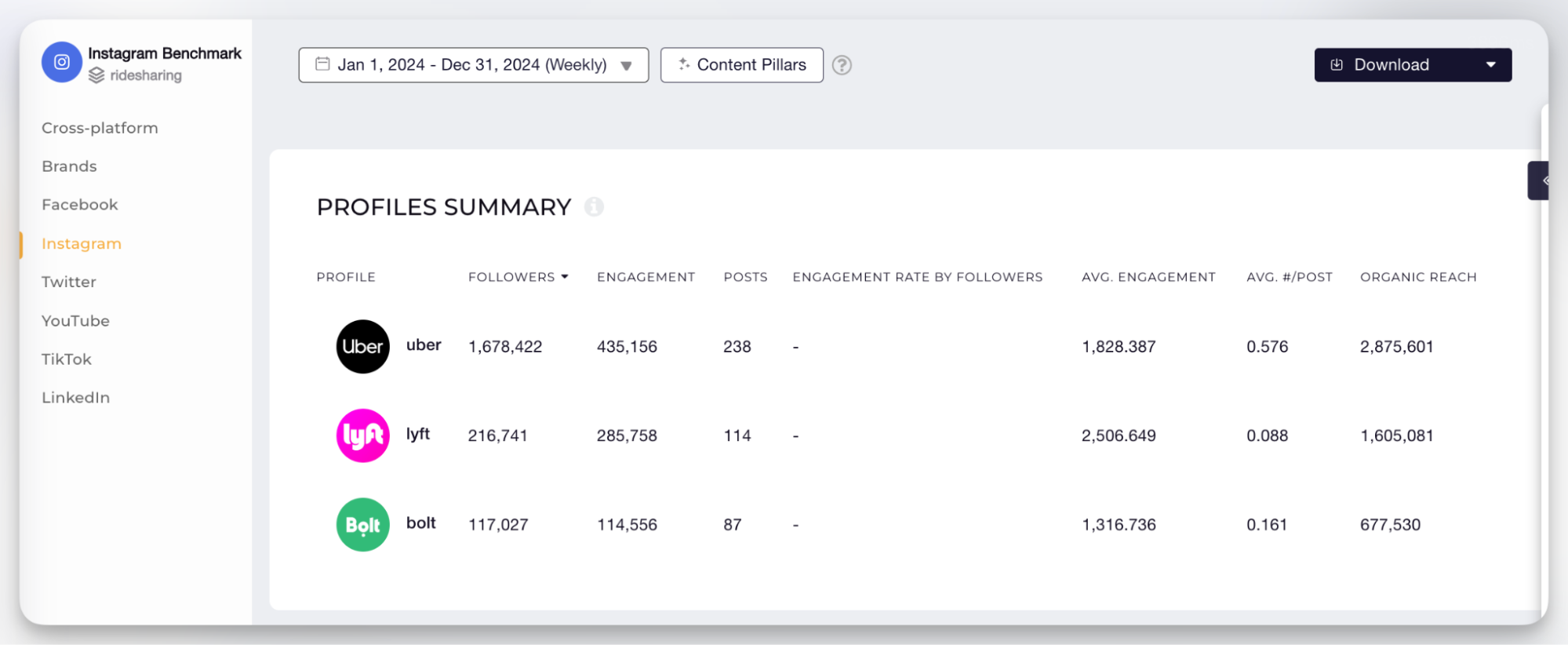
Task: Open the LinkedIn section
Action: 75,398
